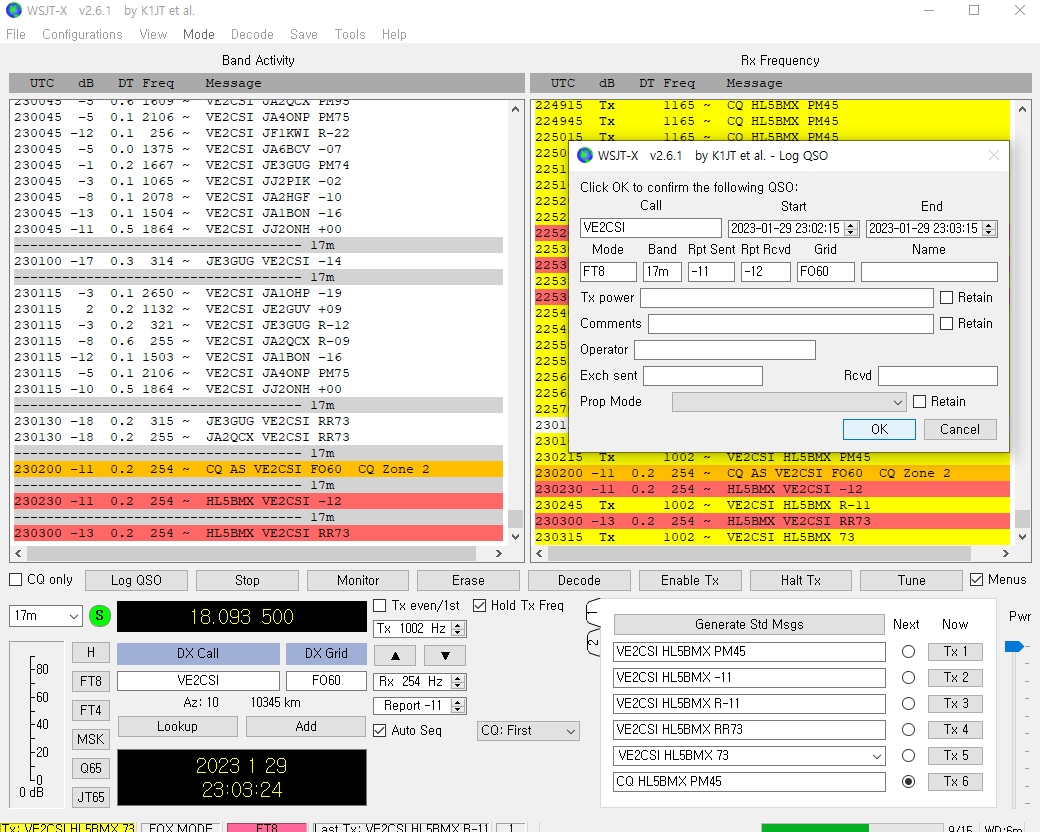Click the Halt Tx button
The image size is (1040, 832).
click(x=800, y=580)
